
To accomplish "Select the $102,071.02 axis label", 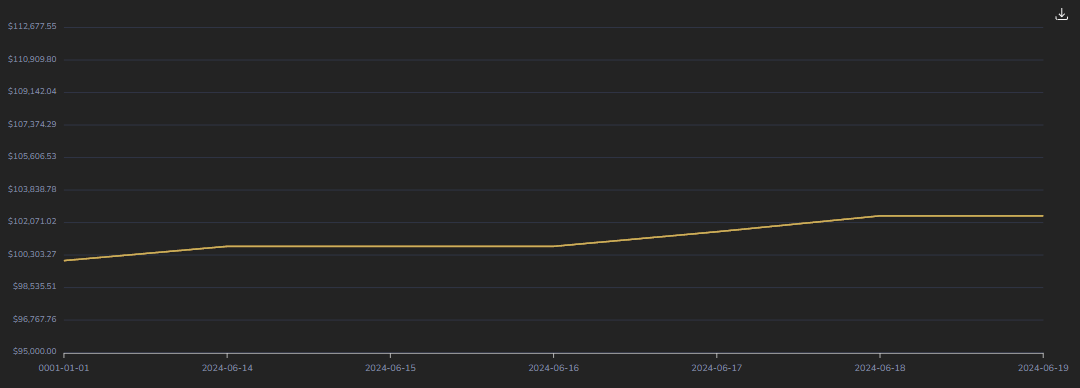I will pos(32,221).
